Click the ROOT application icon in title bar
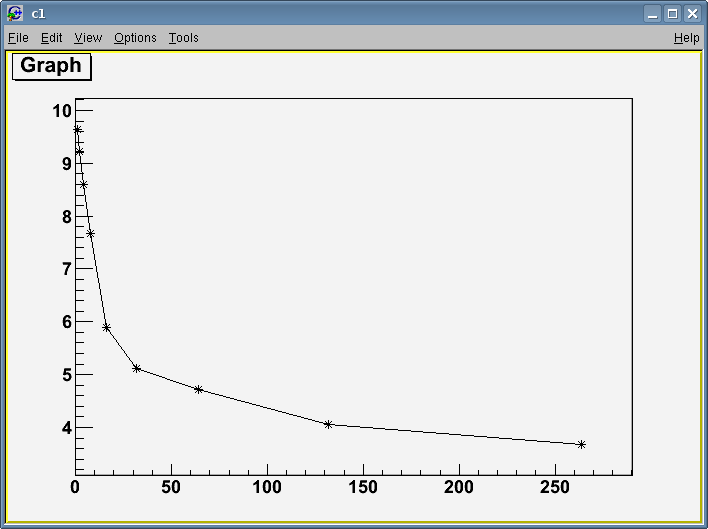This screenshot has height=529, width=708. pos(14,13)
